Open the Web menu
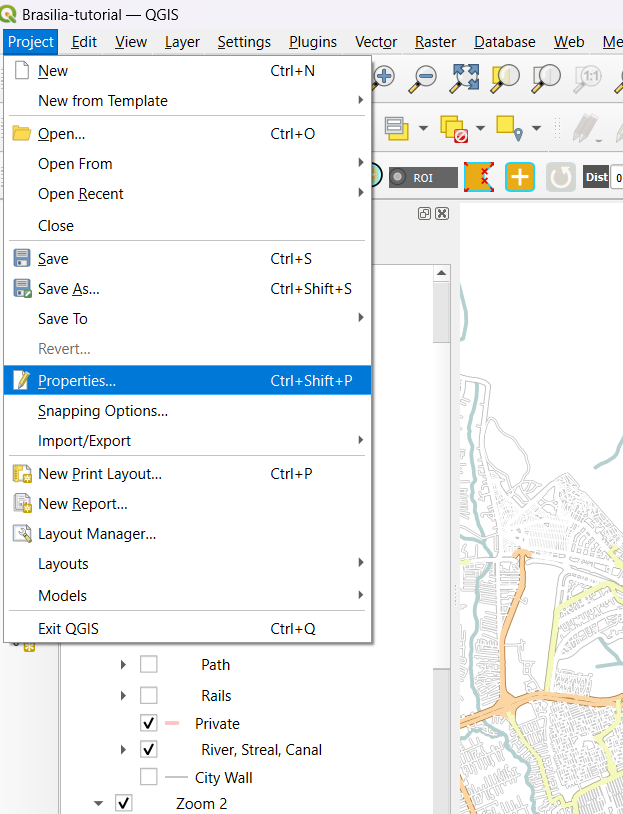The height and width of the screenshot is (814, 623). (569, 42)
